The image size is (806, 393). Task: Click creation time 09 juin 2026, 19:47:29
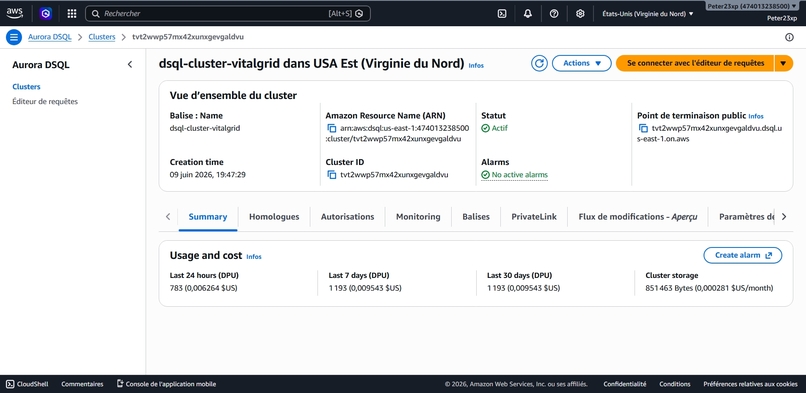(x=208, y=175)
